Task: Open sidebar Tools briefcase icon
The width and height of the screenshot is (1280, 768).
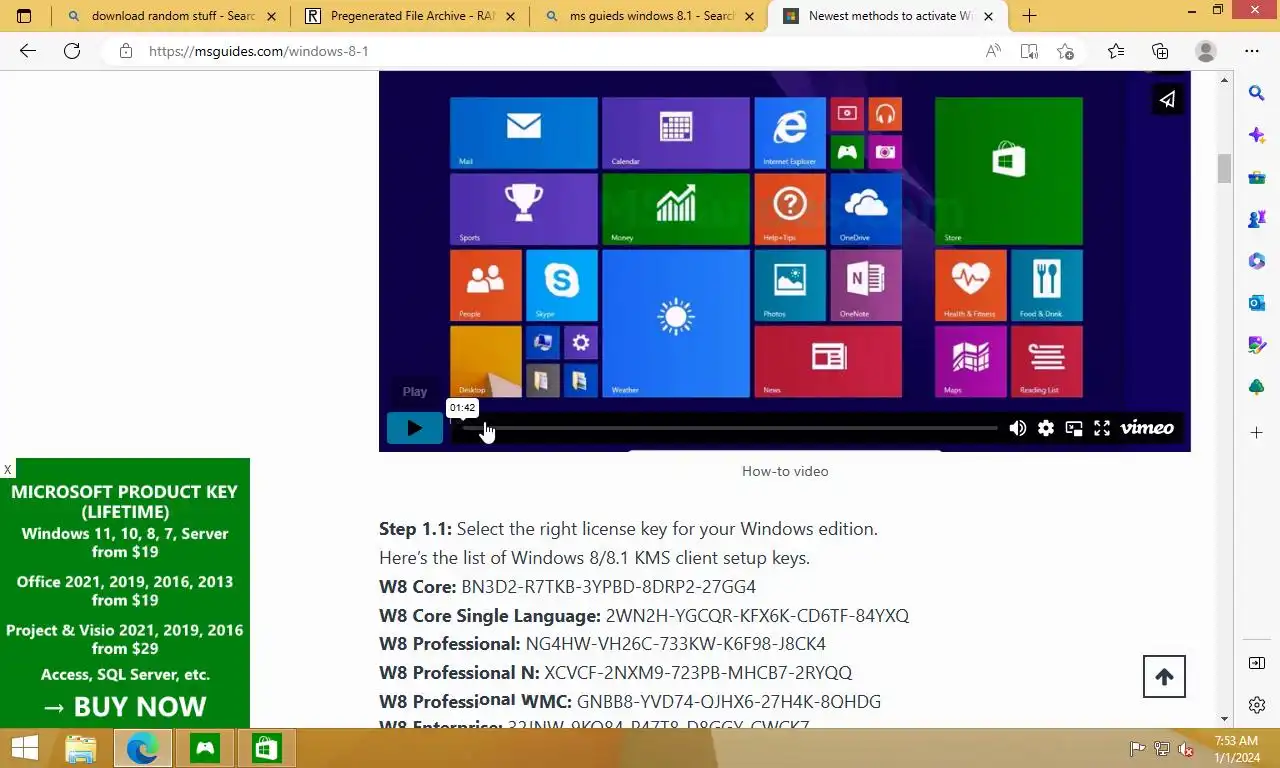Action: [1257, 177]
